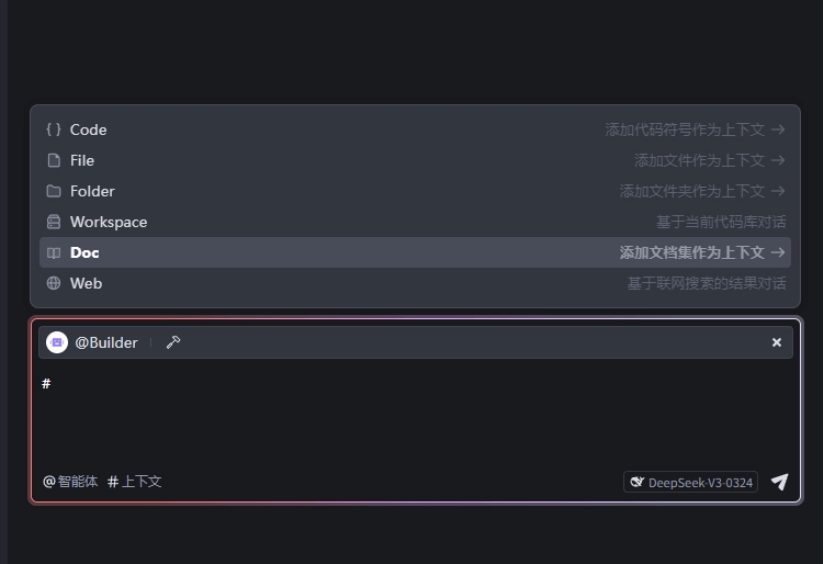Viewport: 824px width, 564px height.
Task: Send the message with paper plane icon
Action: pyautogui.click(x=779, y=482)
